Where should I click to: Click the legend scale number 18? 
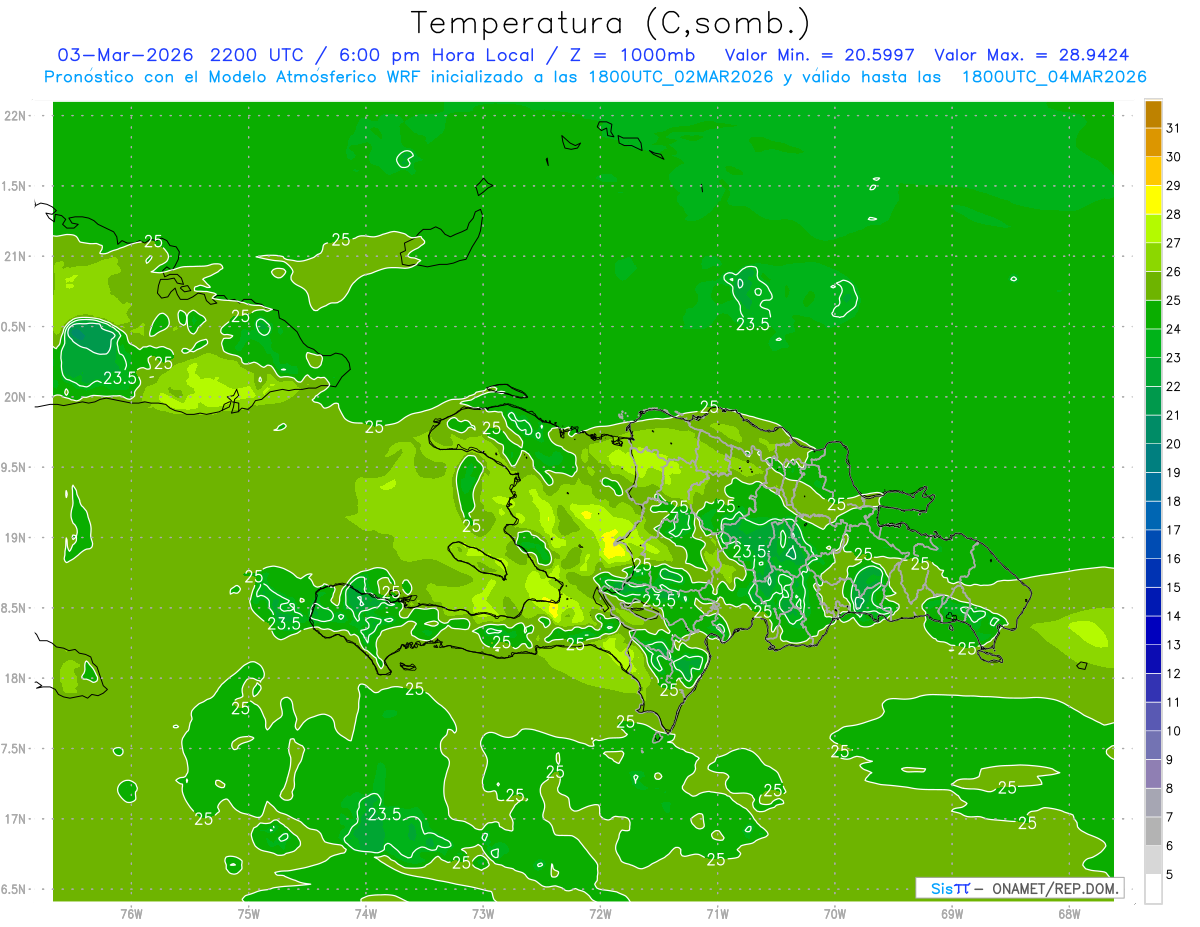[x=1174, y=501]
